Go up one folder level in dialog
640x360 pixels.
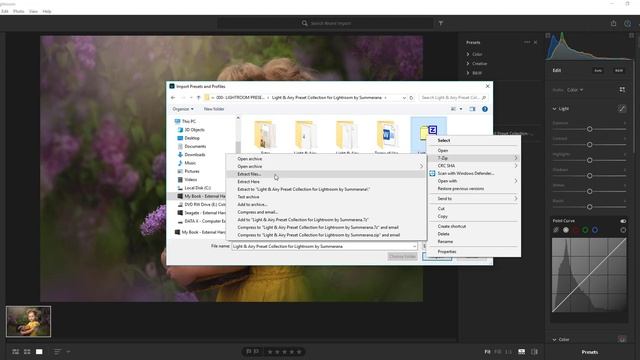[198, 98]
